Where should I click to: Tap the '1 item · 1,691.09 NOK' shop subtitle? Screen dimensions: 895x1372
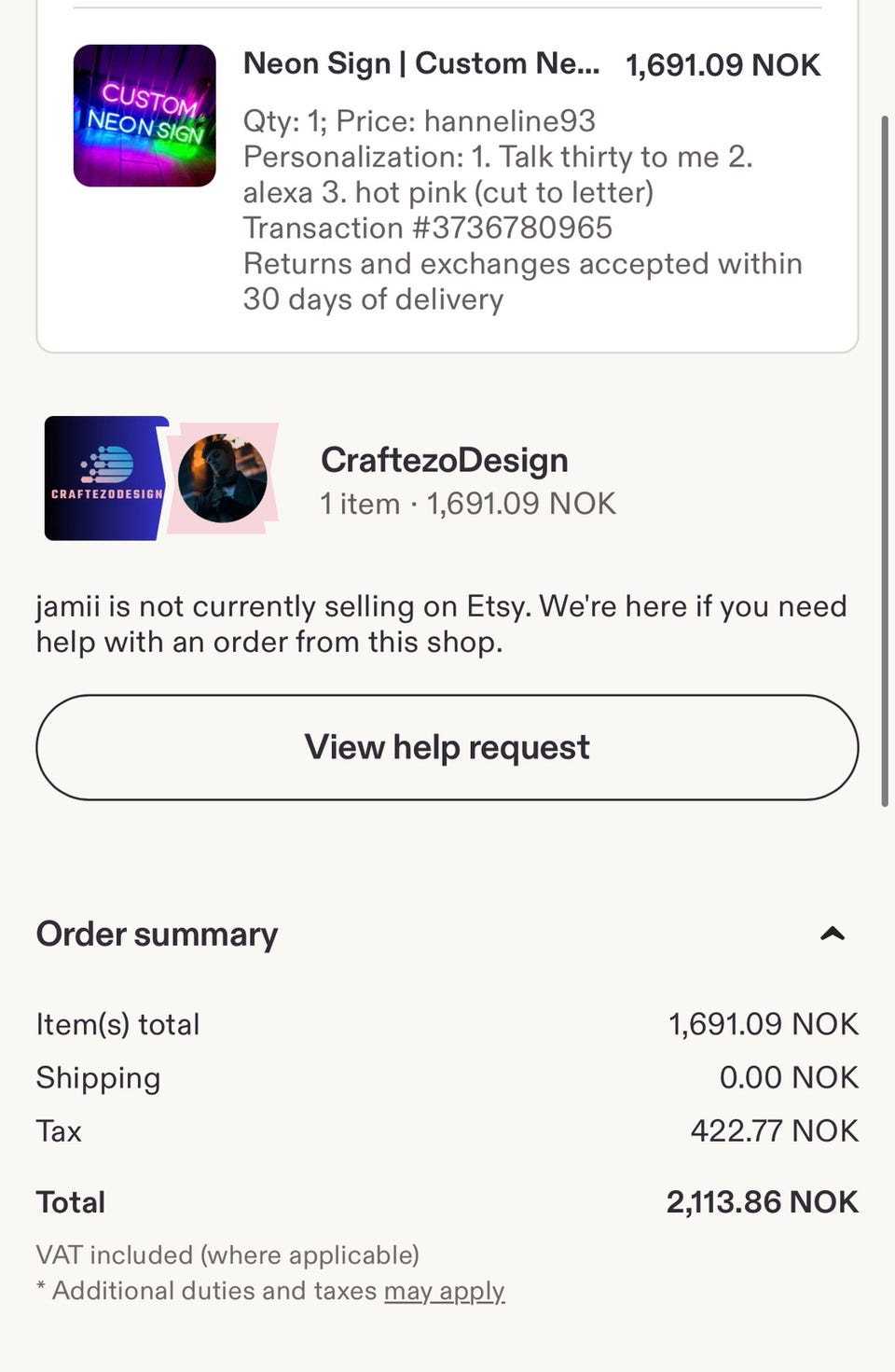[x=468, y=504]
